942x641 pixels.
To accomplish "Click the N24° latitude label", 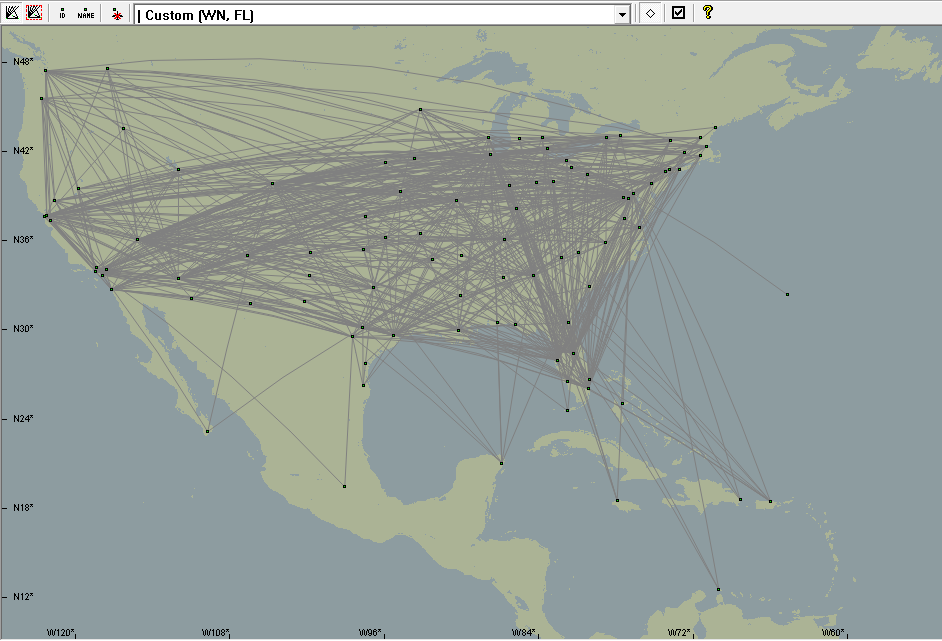I will [23, 418].
